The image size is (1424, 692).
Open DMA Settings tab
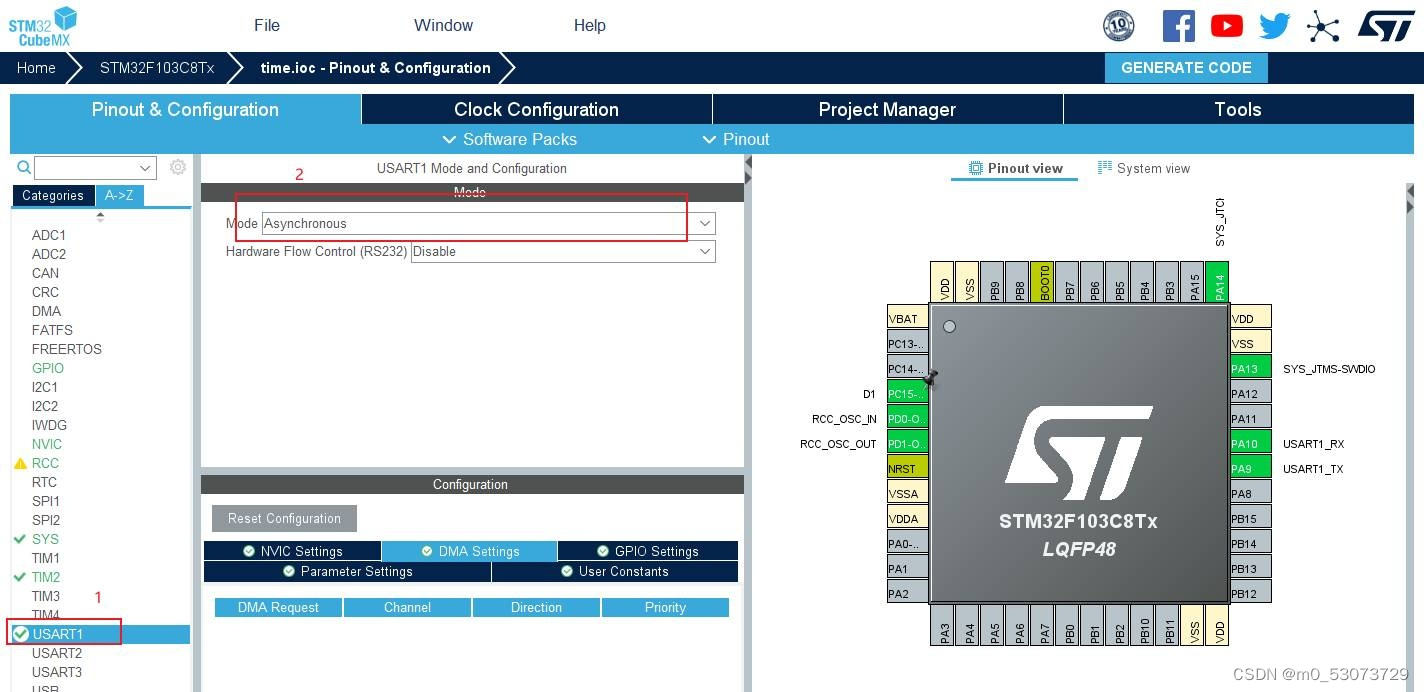[x=469, y=551]
